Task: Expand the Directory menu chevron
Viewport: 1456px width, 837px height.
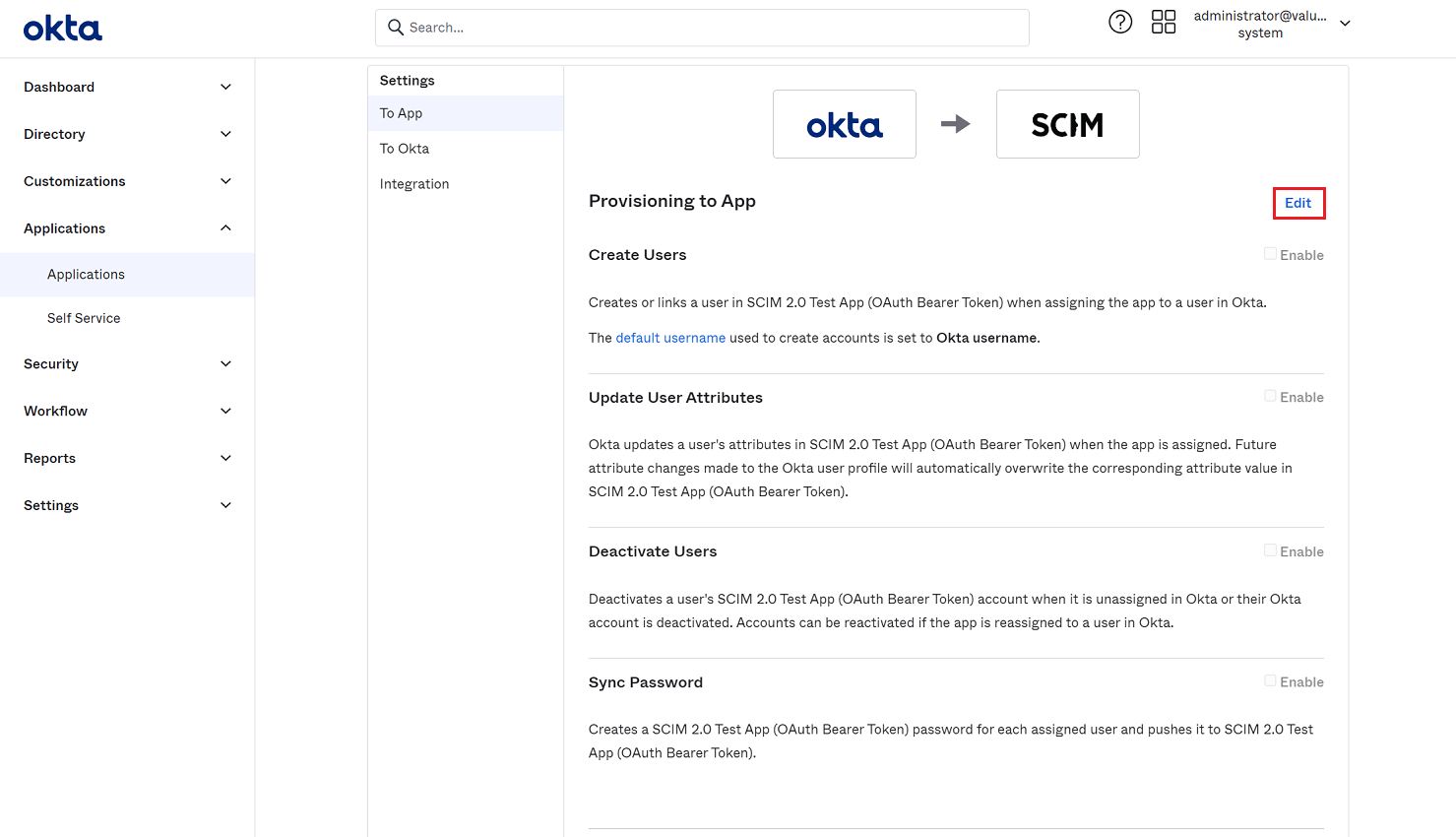Action: click(225, 134)
